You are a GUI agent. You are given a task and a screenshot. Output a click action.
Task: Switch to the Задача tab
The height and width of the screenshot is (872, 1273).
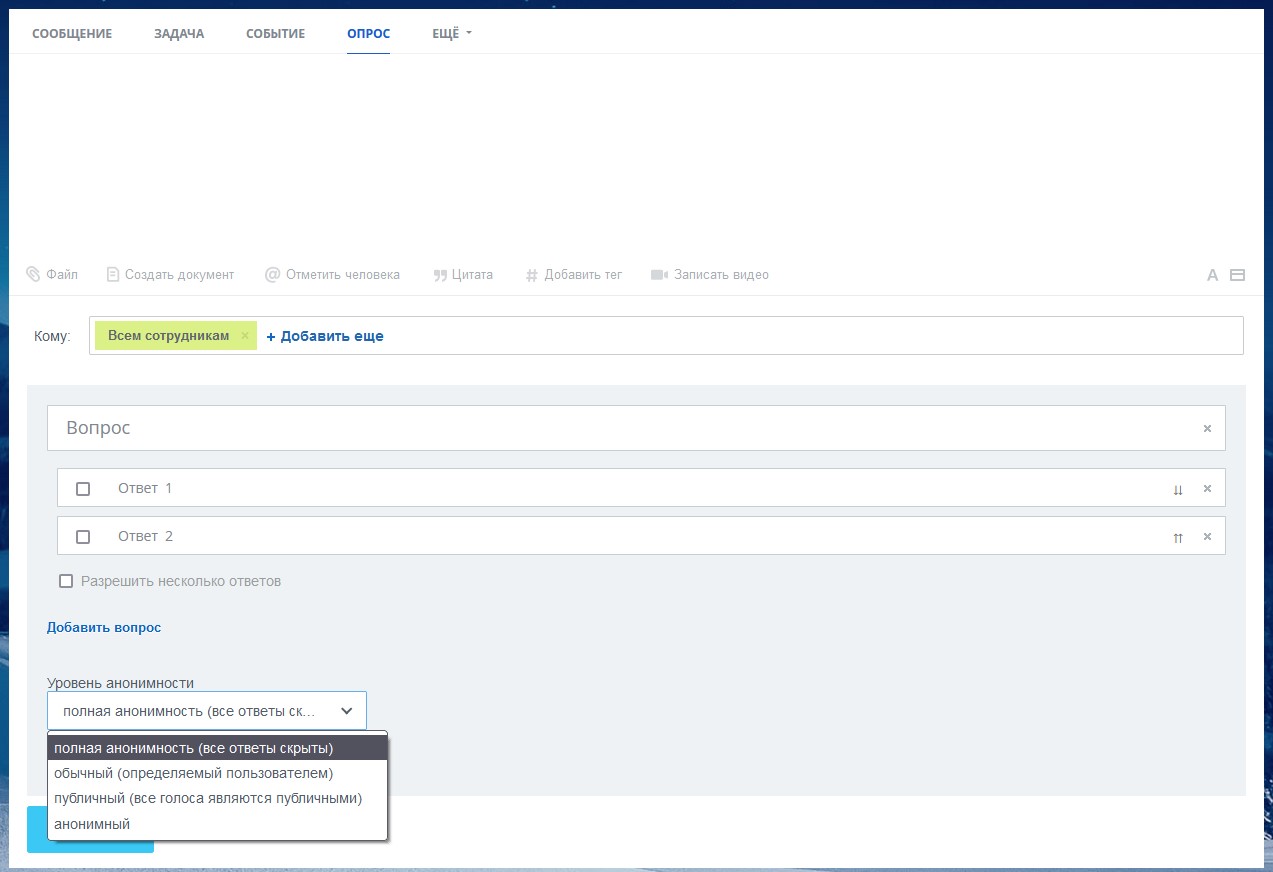point(179,33)
